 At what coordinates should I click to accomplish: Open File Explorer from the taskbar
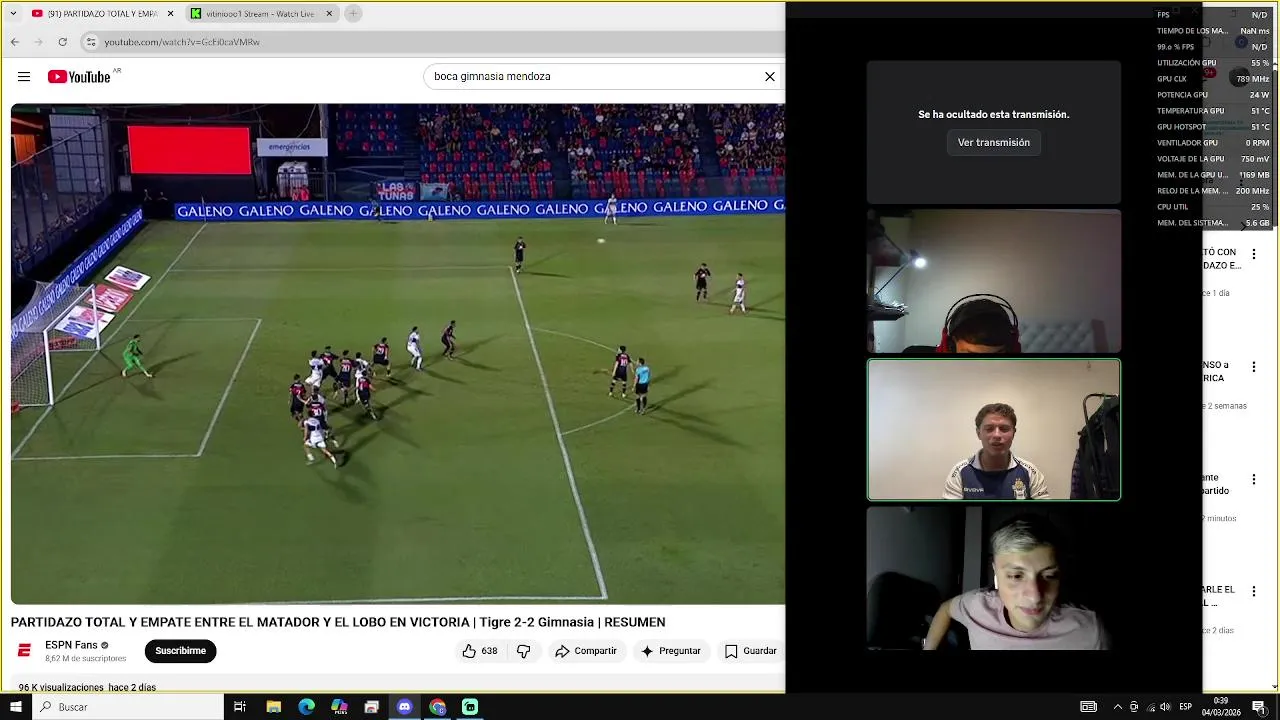point(273,707)
